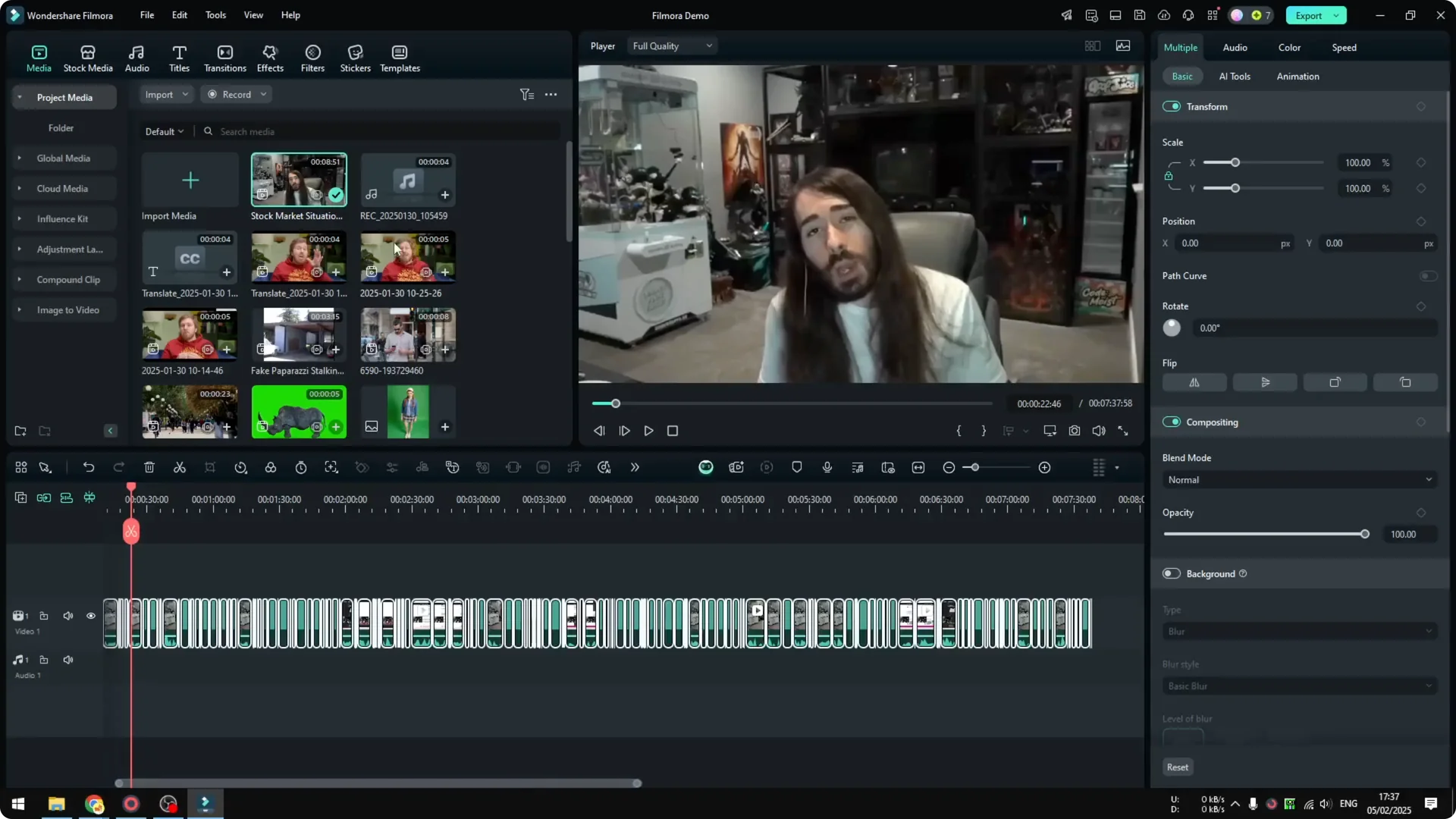Click the Reset button
This screenshot has height=819, width=1456.
pos(1178,767)
